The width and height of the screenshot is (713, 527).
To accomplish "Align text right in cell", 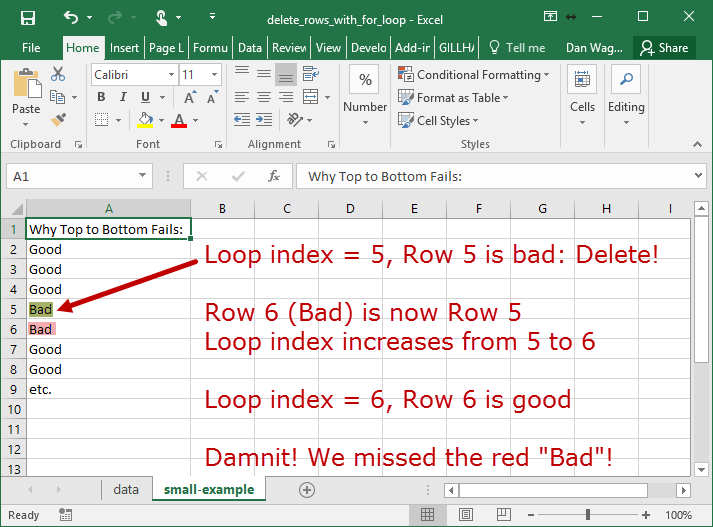I will click(x=286, y=97).
